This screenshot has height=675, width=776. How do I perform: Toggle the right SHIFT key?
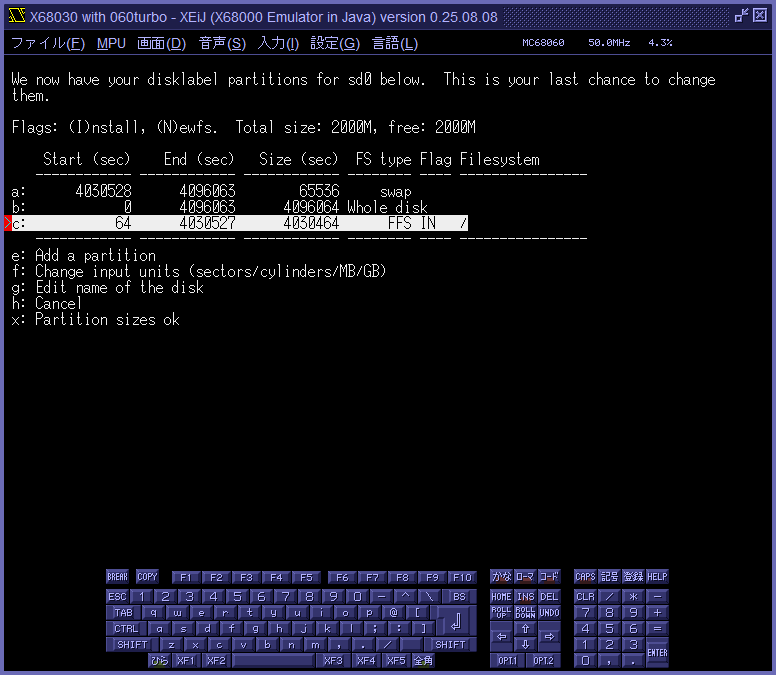coord(450,644)
